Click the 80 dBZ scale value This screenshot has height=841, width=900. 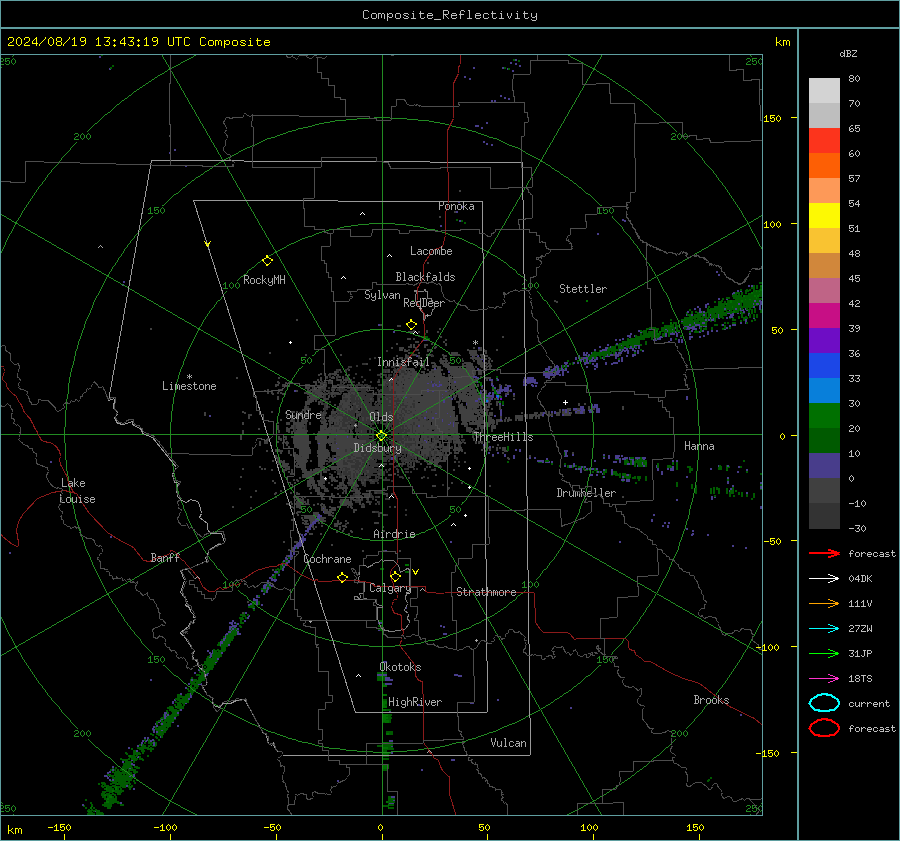pyautogui.click(x=854, y=79)
